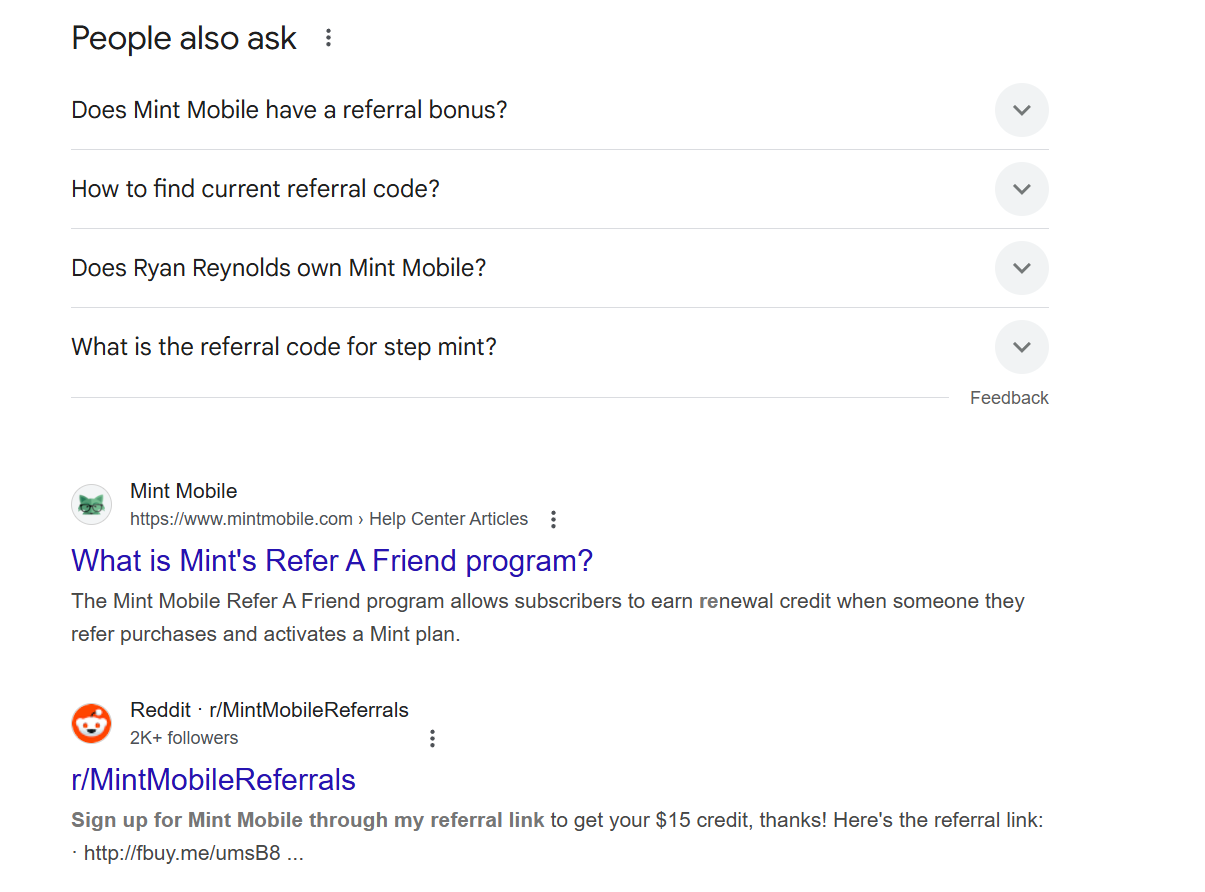Image resolution: width=1205 pixels, height=892 pixels.
Task: Expand 'How to find current referral code?'
Action: (1021, 189)
